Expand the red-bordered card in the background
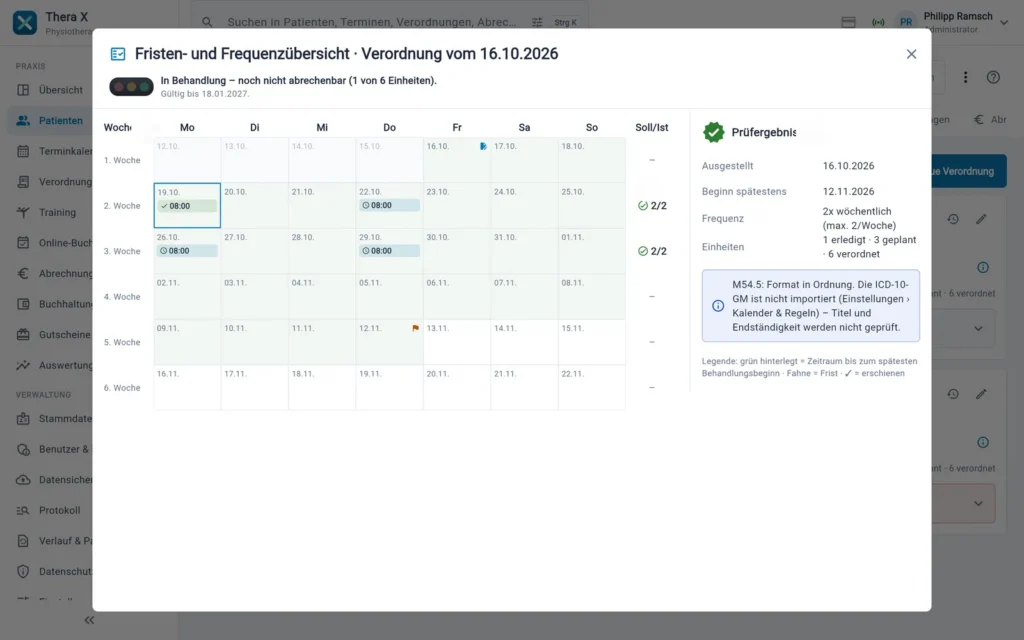 tap(978, 504)
